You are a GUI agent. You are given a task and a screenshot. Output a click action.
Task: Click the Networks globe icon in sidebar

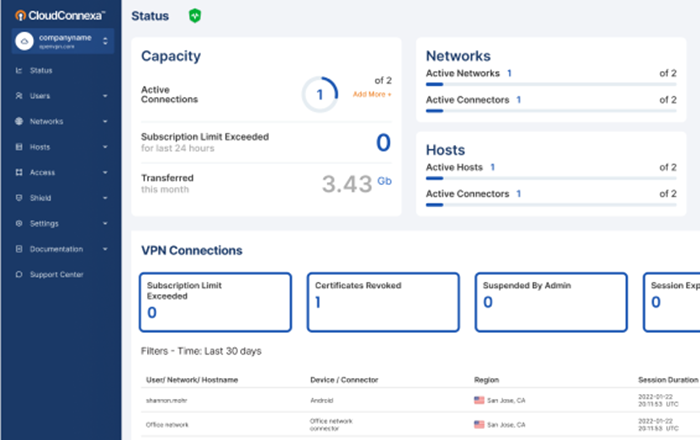coord(19,121)
